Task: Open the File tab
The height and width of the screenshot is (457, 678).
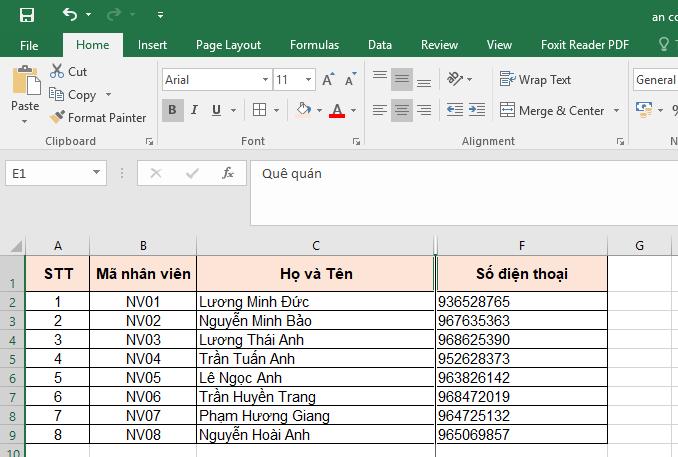Action: pyautogui.click(x=29, y=45)
